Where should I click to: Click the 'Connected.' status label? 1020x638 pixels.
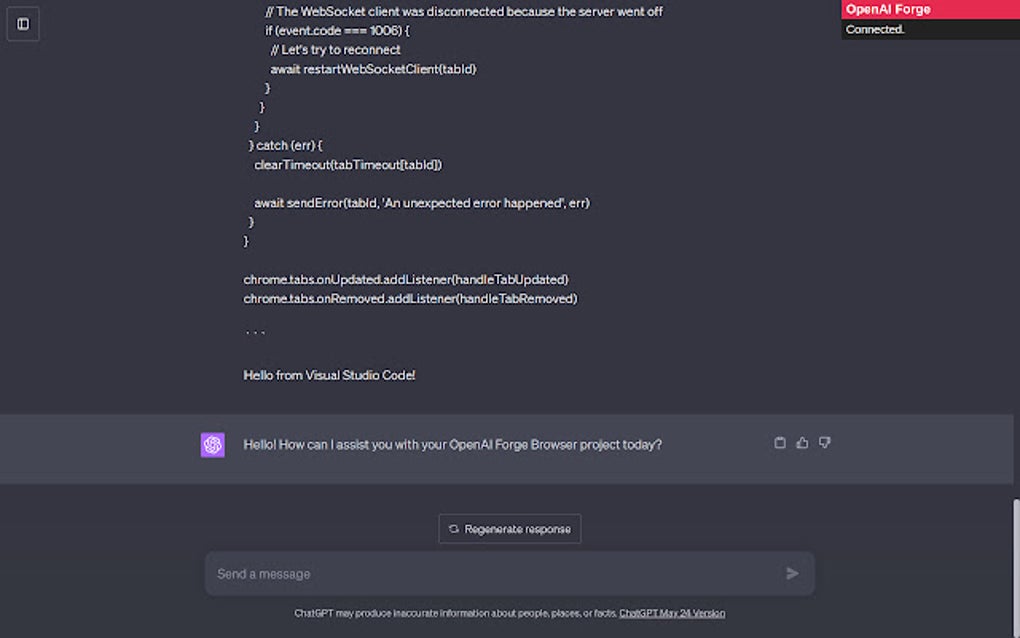[875, 30]
